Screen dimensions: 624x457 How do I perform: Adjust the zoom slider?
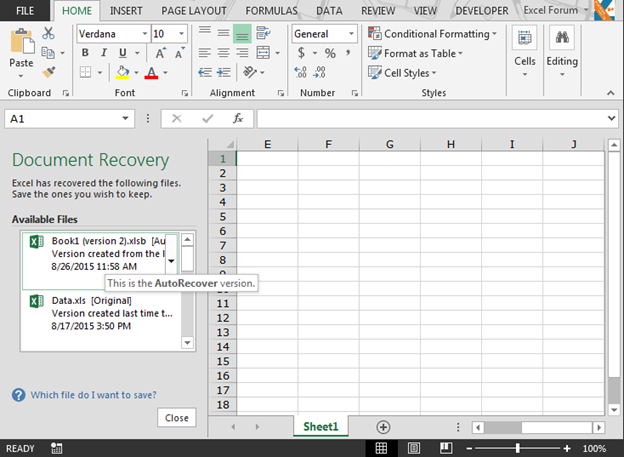(x=517, y=448)
